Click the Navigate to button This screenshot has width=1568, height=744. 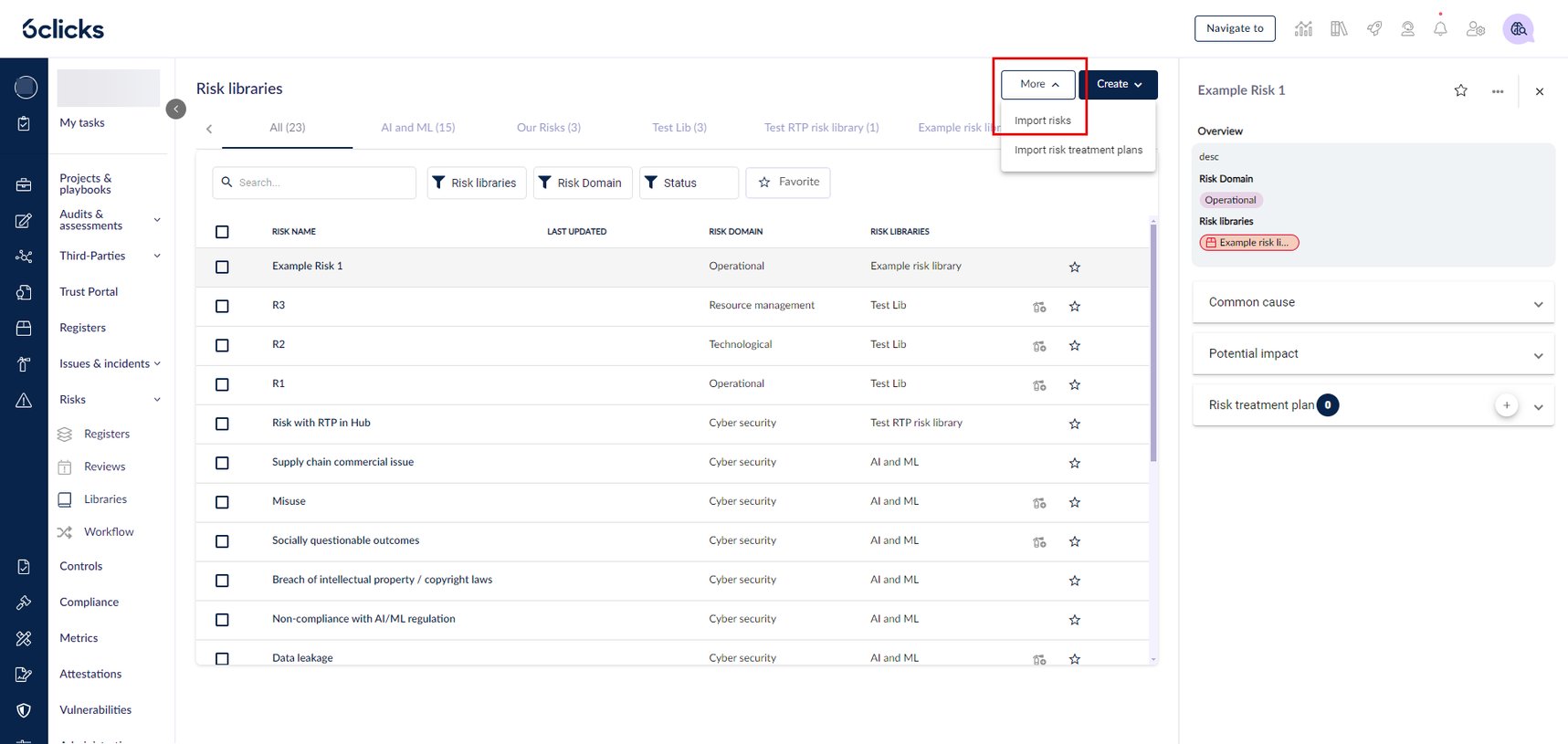1234,29
